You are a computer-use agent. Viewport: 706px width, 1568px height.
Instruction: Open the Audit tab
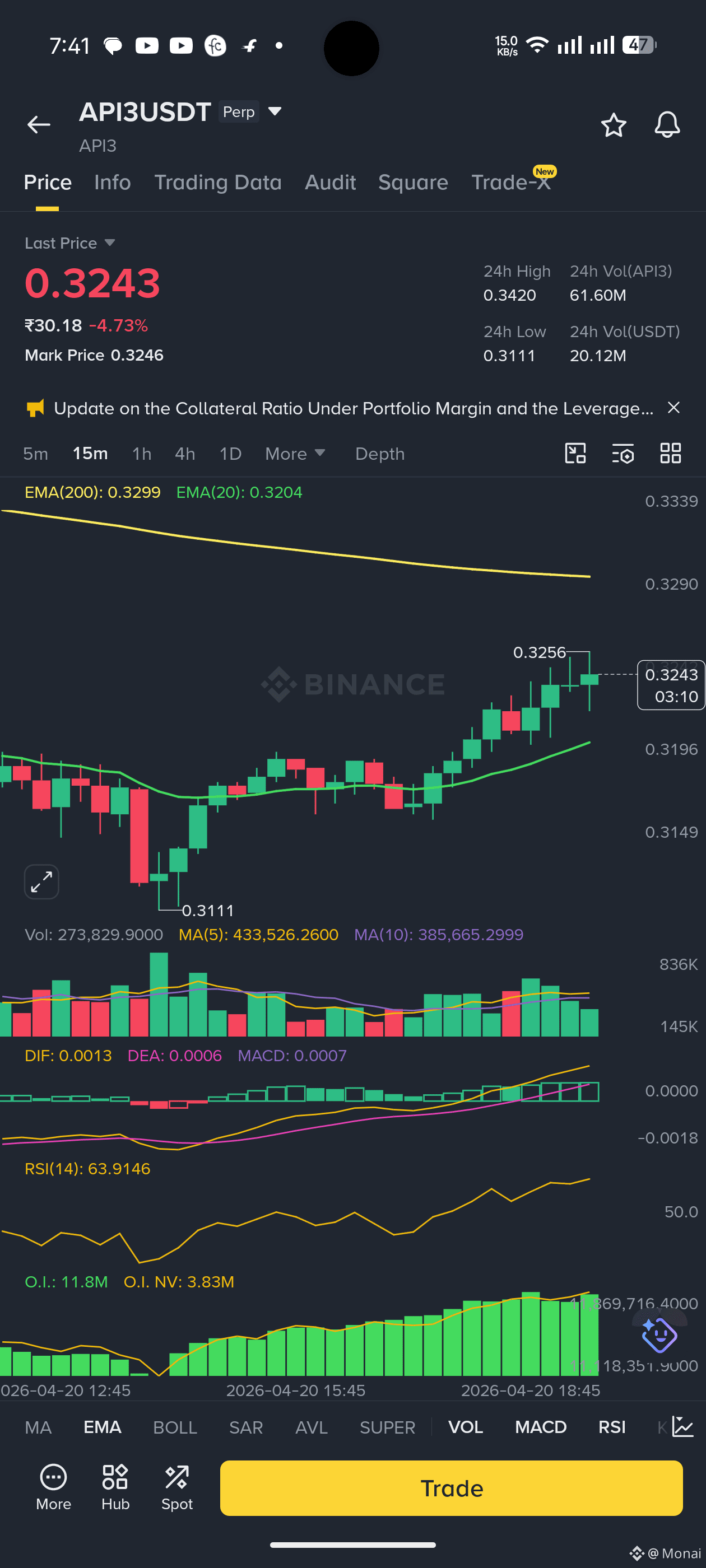pos(330,182)
